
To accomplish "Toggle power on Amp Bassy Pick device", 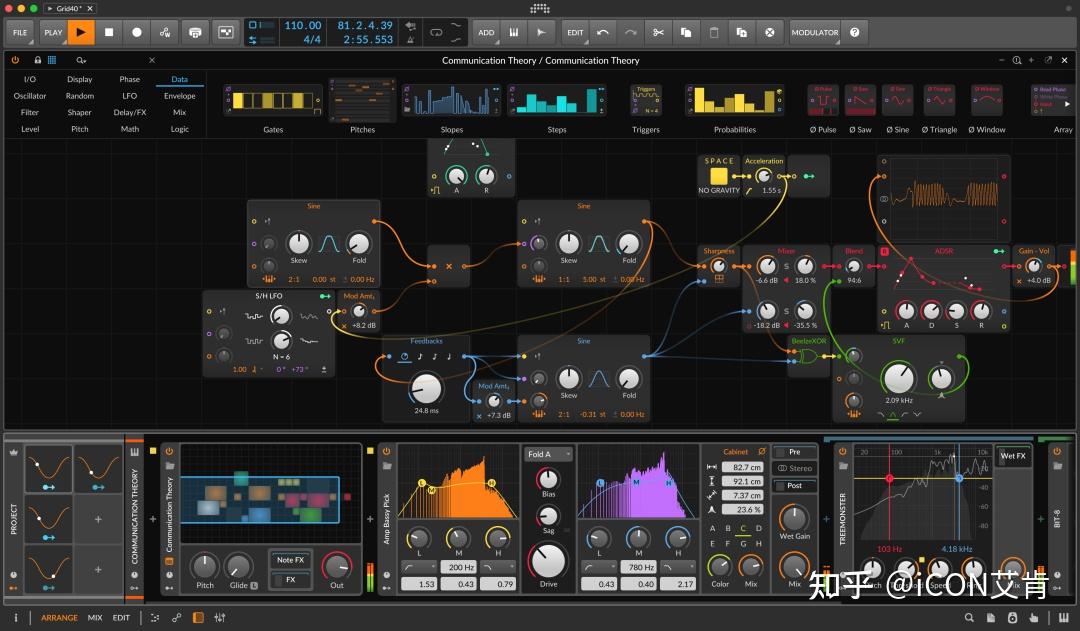I will [385, 451].
